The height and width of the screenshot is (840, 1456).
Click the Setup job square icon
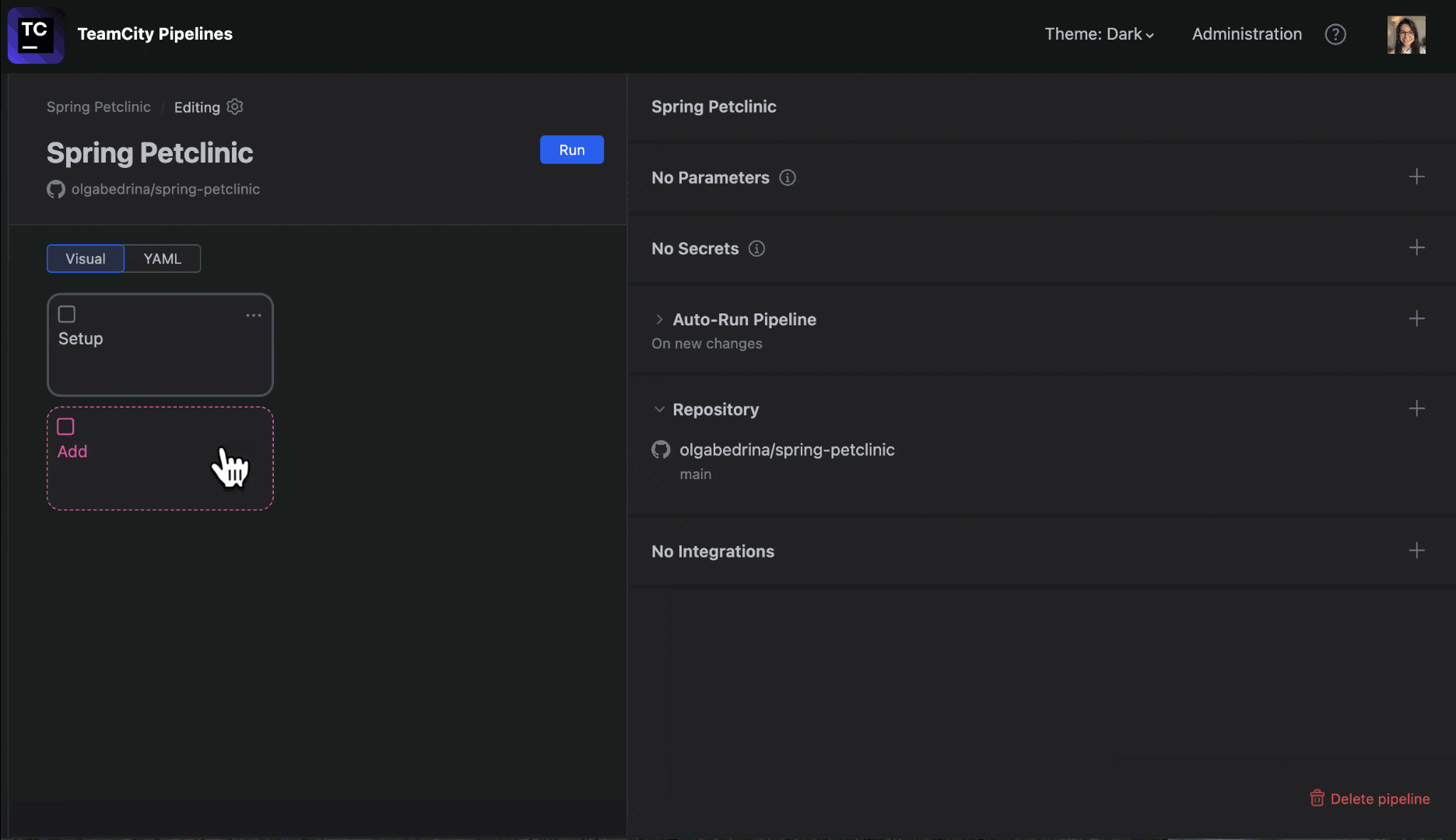tap(67, 314)
